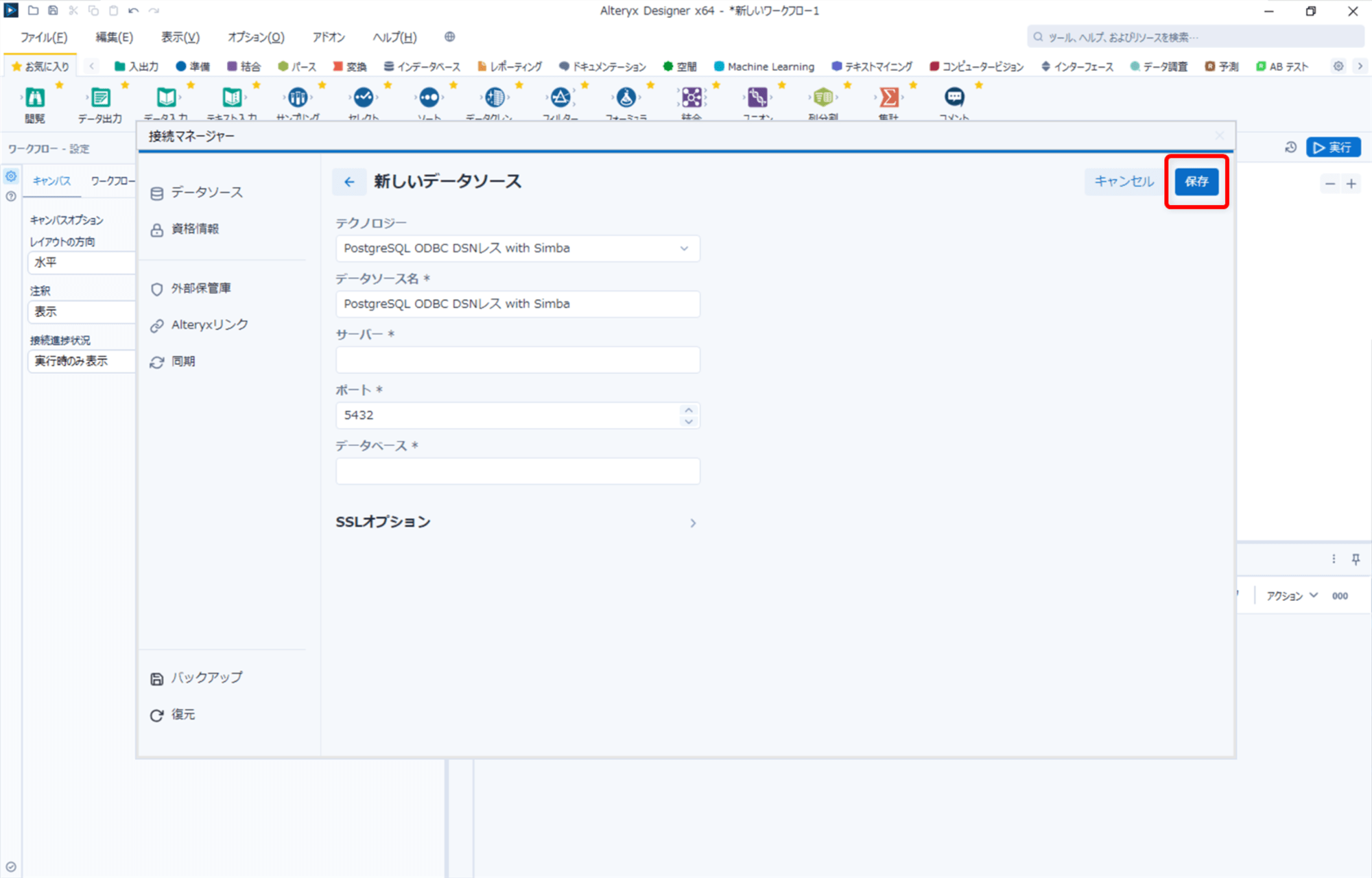The width and height of the screenshot is (1372, 878).
Task: Select the Formula flask tool icon
Action: point(626,97)
